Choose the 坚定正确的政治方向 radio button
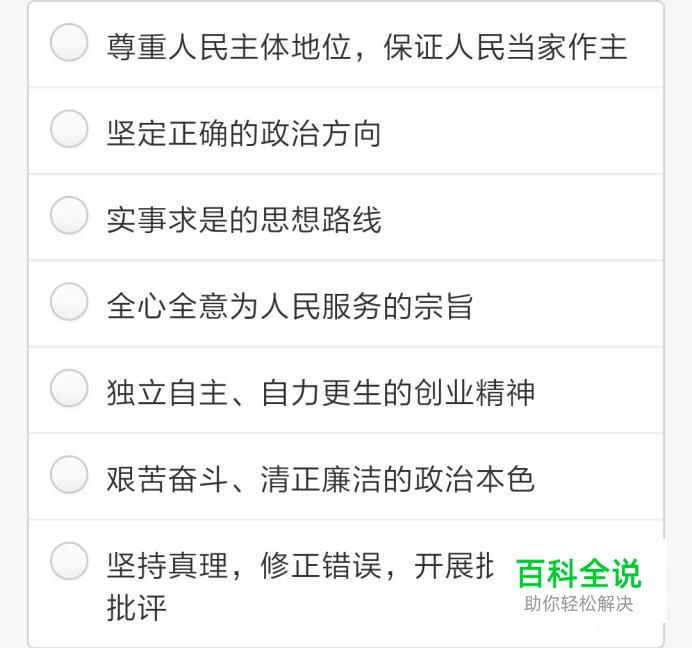This screenshot has width=692, height=648. point(69,130)
